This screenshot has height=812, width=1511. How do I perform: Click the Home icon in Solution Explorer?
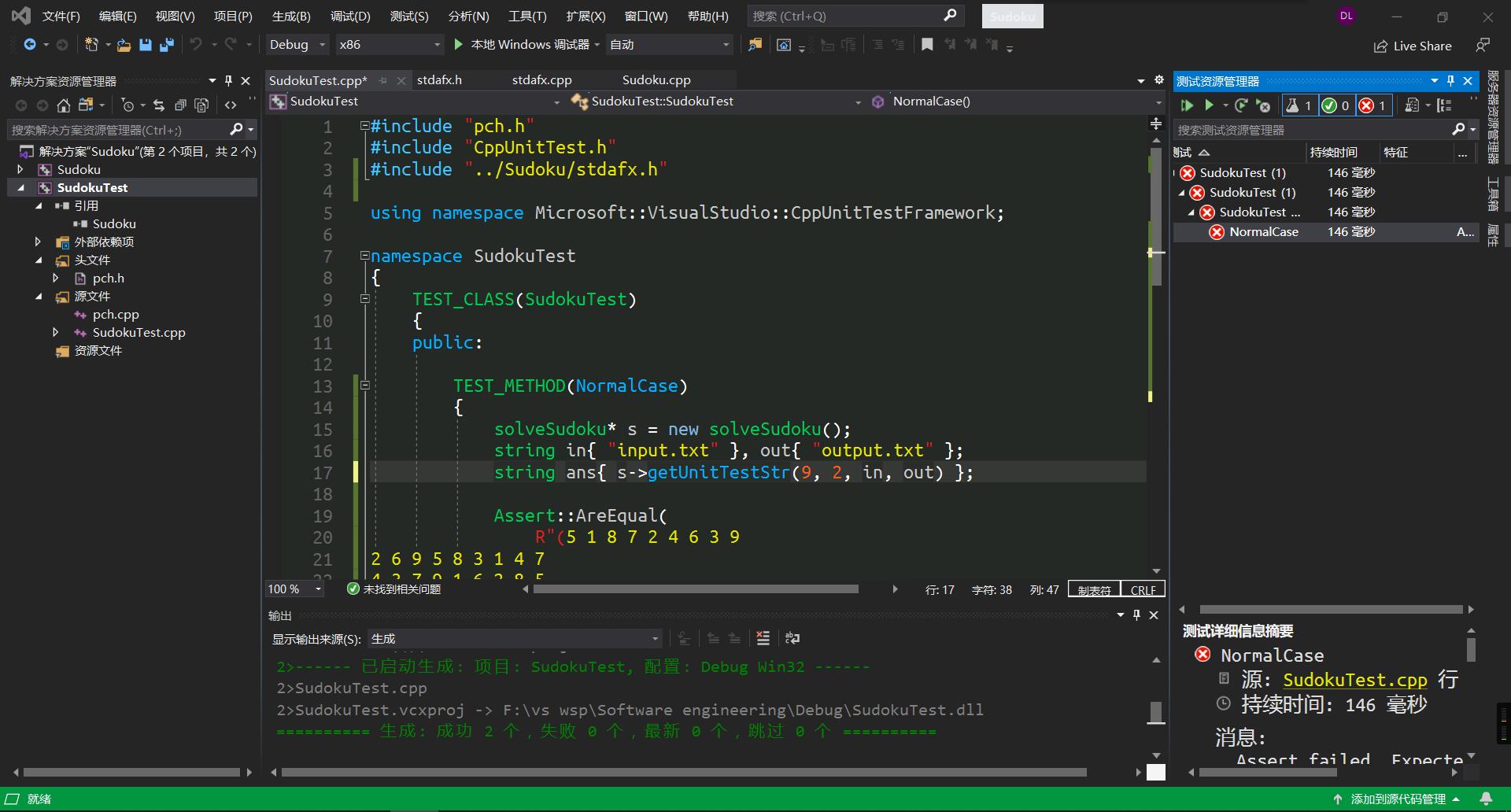pos(64,105)
